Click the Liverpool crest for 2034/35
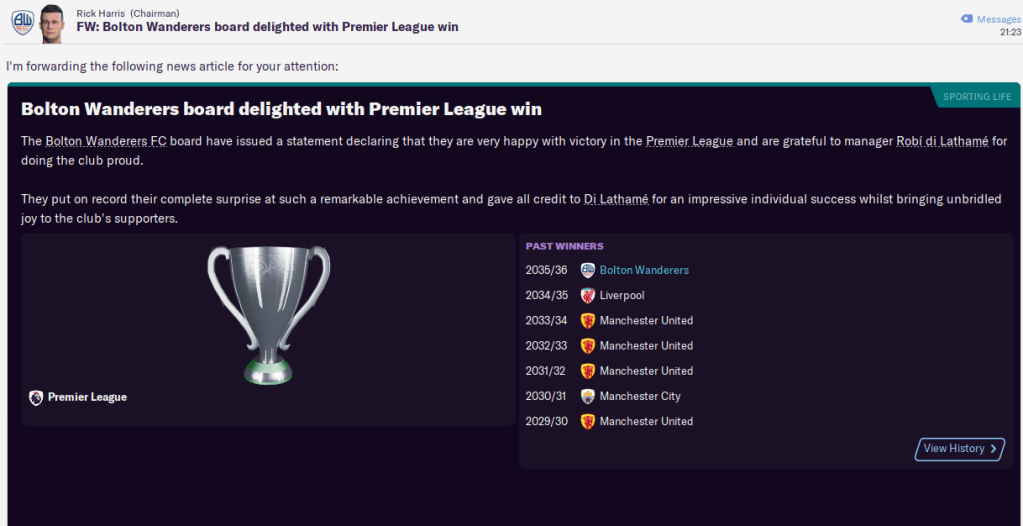 (588, 296)
